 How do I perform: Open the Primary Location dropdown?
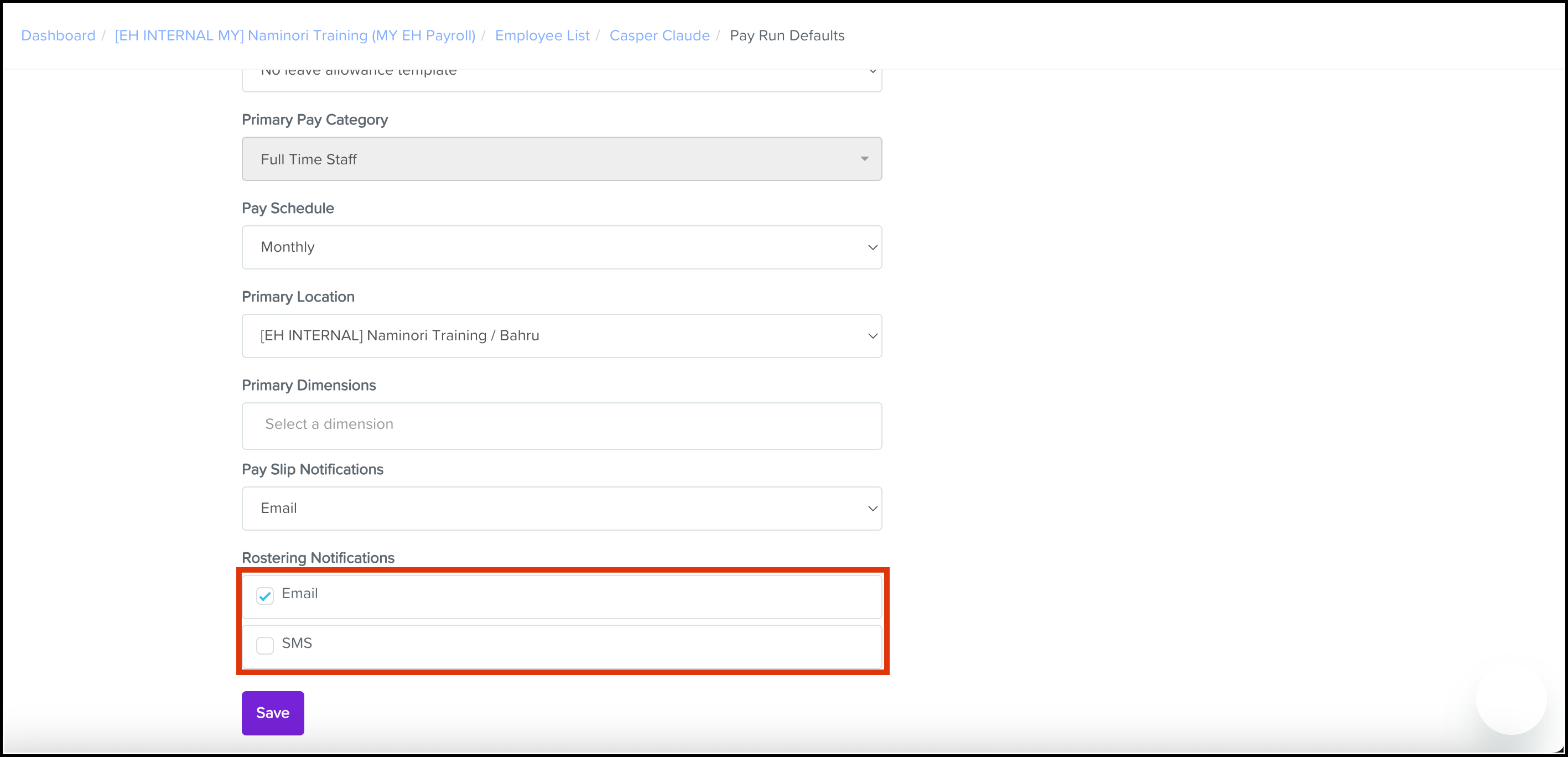[560, 335]
